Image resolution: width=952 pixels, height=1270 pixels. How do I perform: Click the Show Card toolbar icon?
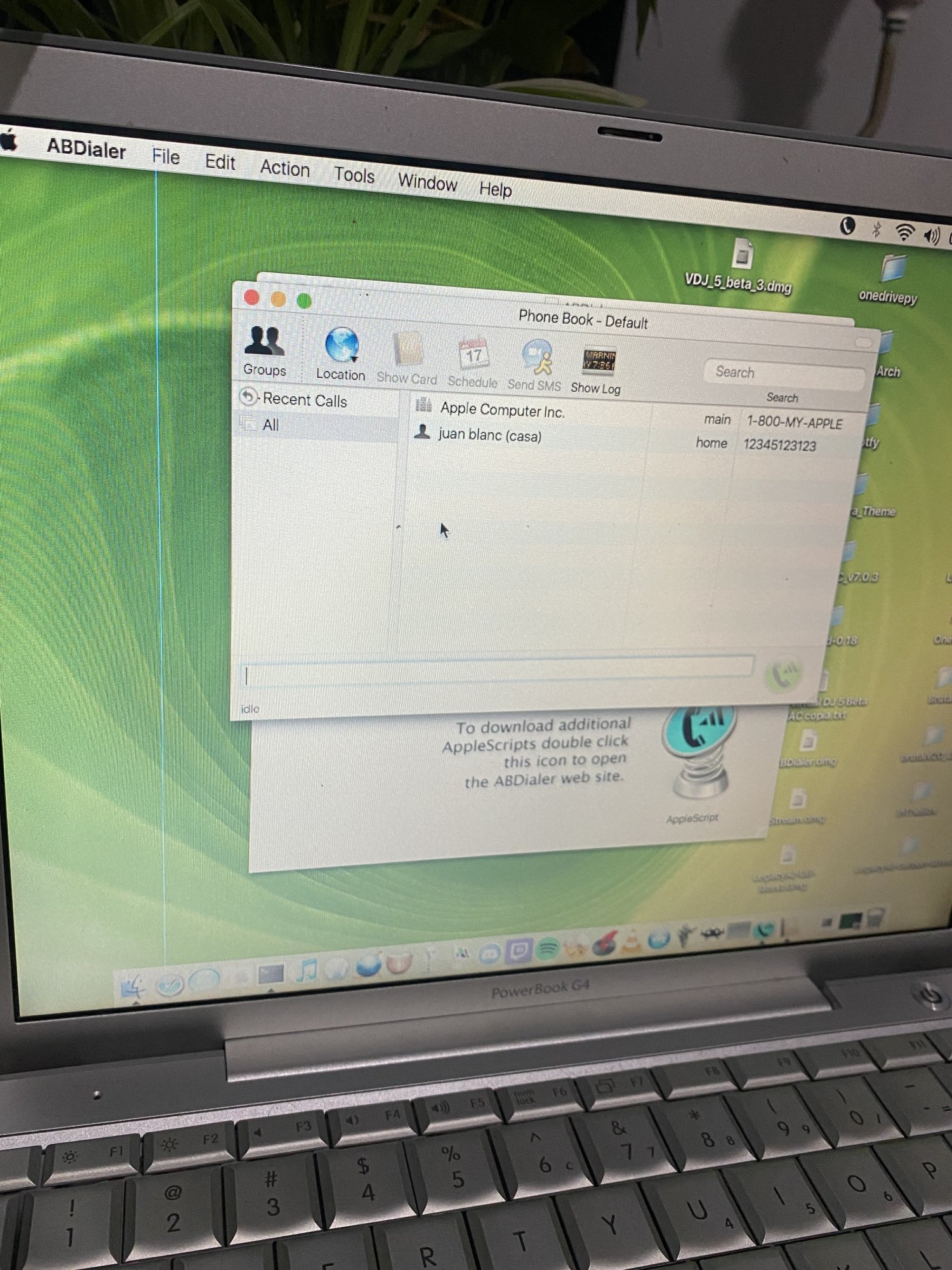pos(407,359)
